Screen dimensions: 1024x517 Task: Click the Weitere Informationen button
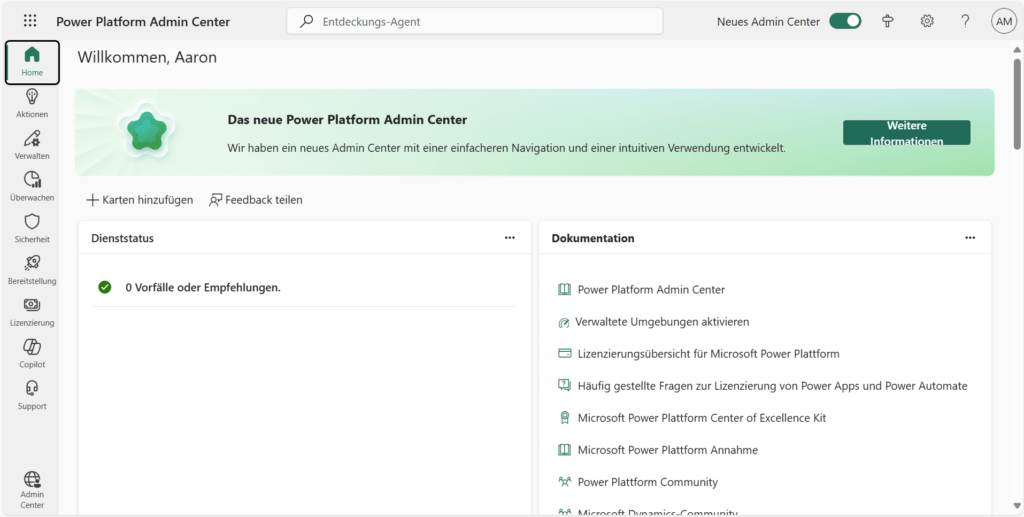(906, 133)
